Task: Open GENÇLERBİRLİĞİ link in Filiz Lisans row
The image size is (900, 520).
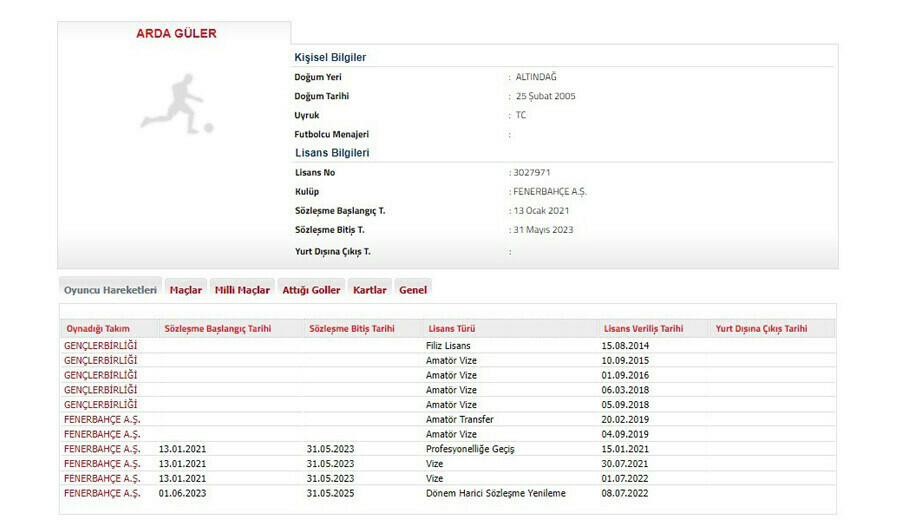Action: click(x=101, y=345)
